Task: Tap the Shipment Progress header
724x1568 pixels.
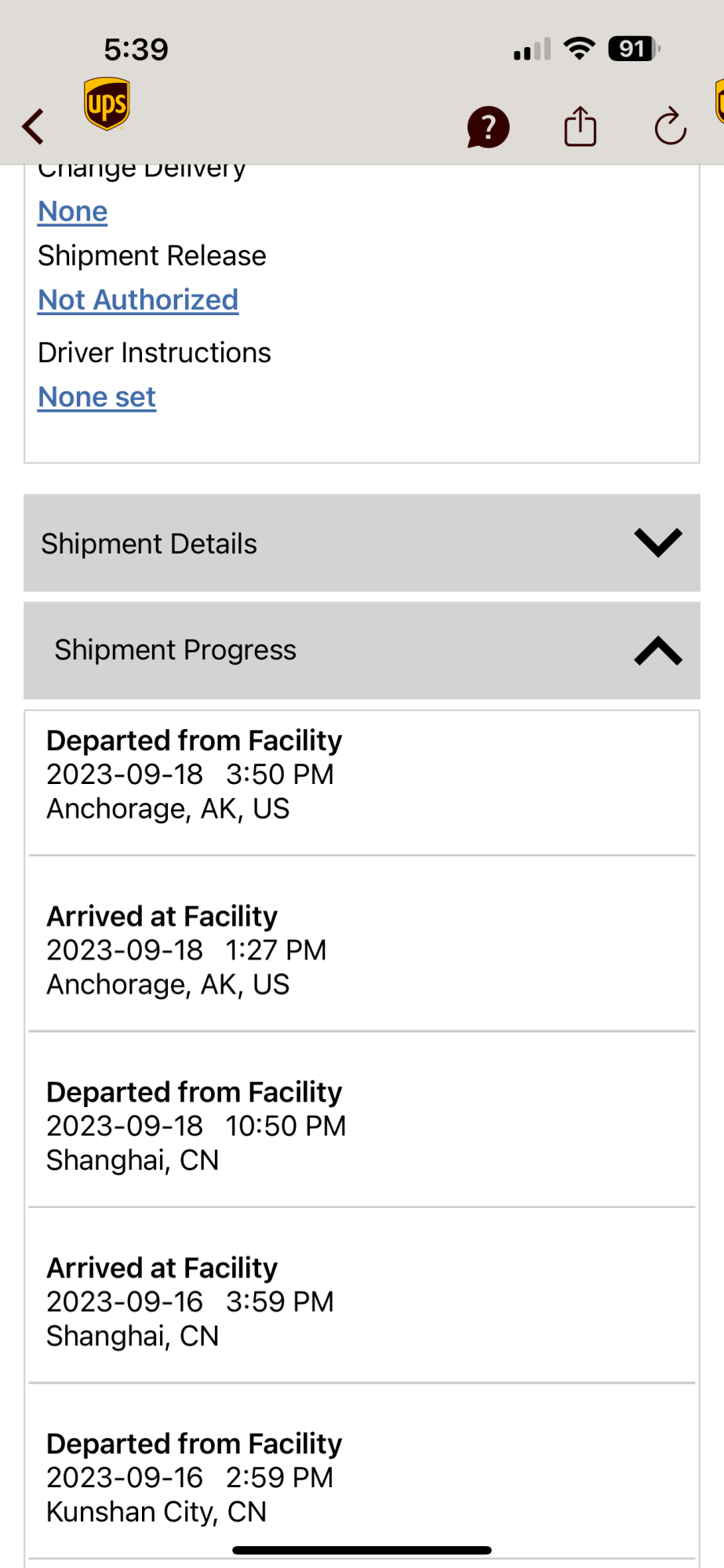Action: [175, 650]
